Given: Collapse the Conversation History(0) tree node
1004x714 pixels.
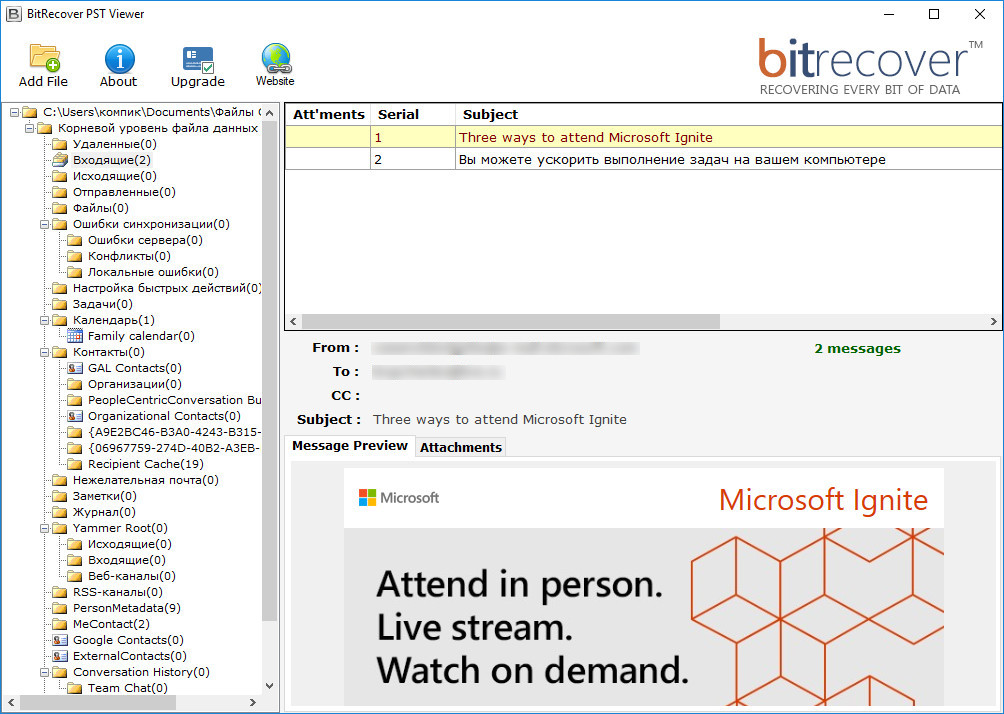Looking at the screenshot, I should (44, 672).
